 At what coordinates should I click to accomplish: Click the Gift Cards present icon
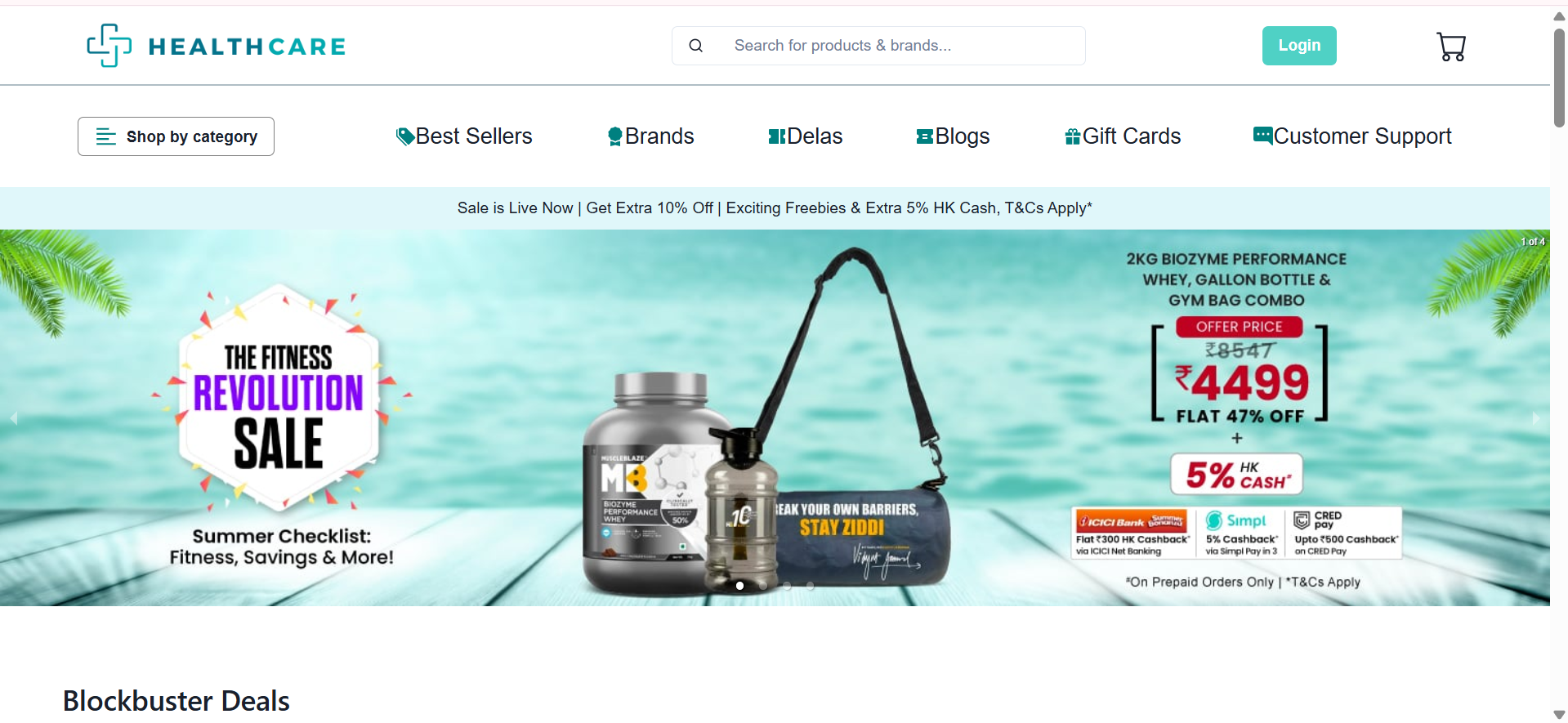click(x=1073, y=136)
